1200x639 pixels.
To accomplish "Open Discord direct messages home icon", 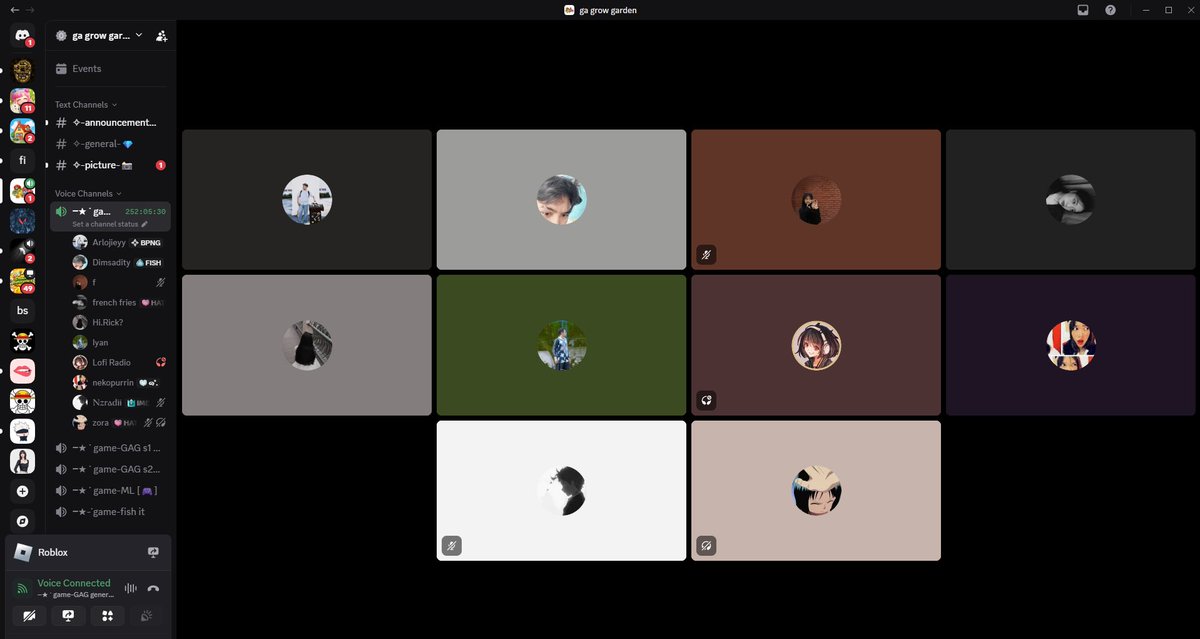I will point(22,37).
